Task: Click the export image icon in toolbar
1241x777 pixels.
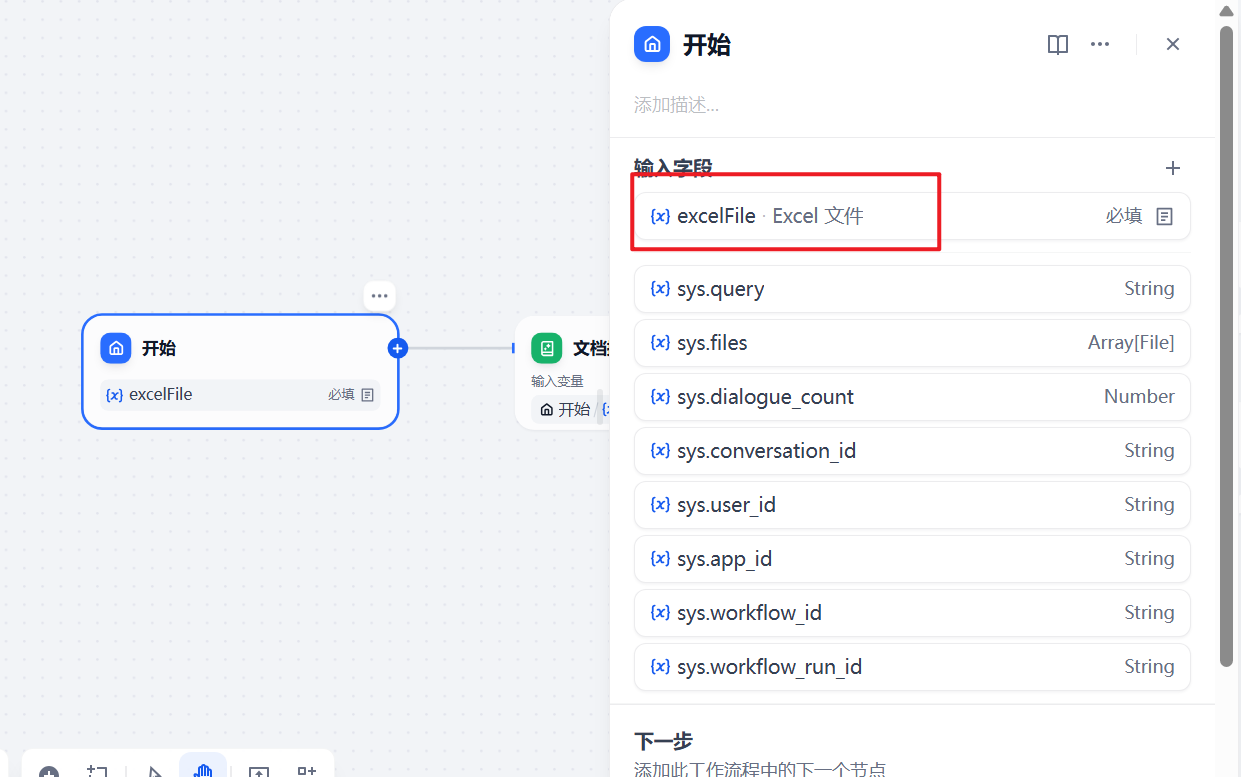Action: [x=259, y=772]
